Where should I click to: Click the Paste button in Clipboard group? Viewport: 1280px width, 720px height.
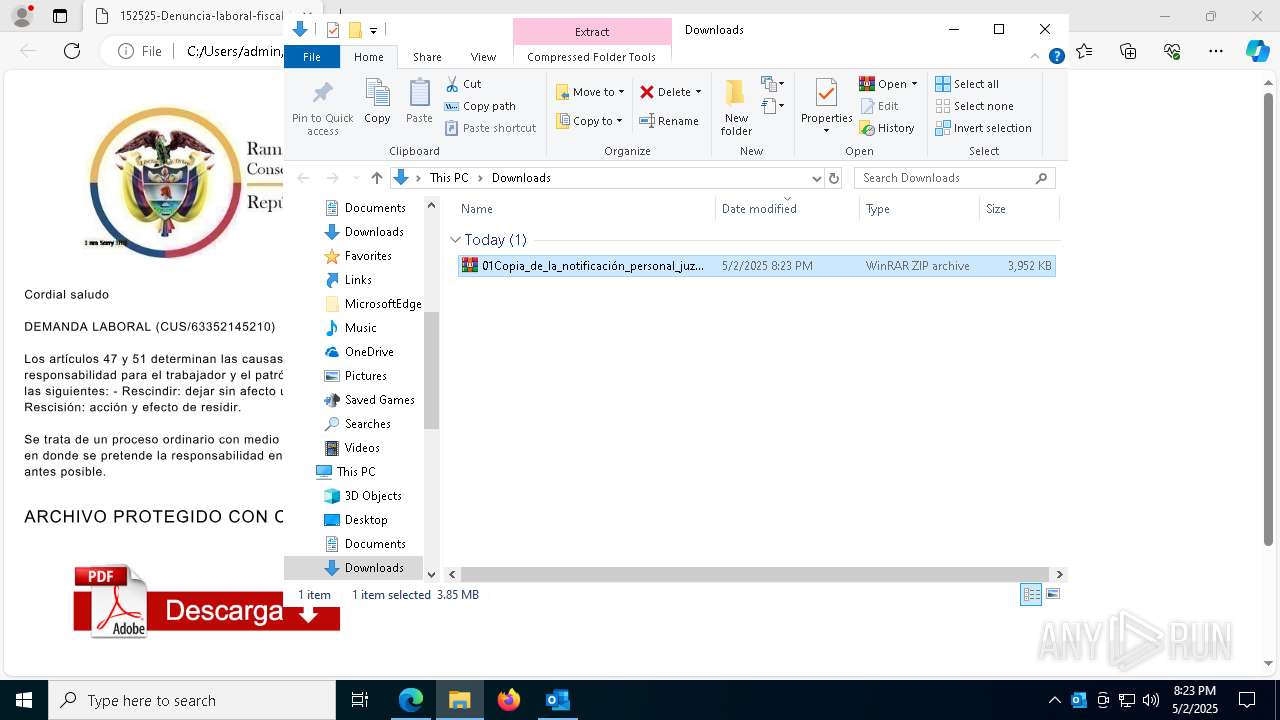click(x=419, y=102)
